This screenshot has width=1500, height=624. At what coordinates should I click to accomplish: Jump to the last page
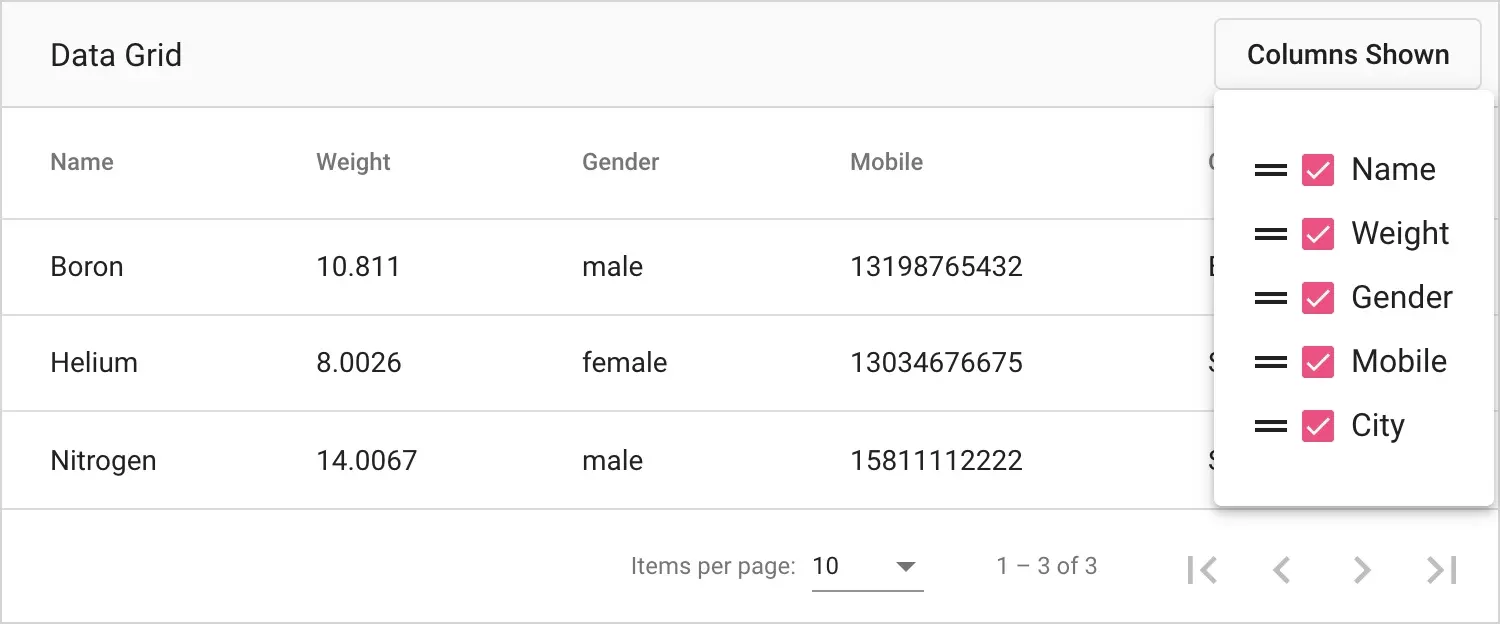(x=1441, y=569)
